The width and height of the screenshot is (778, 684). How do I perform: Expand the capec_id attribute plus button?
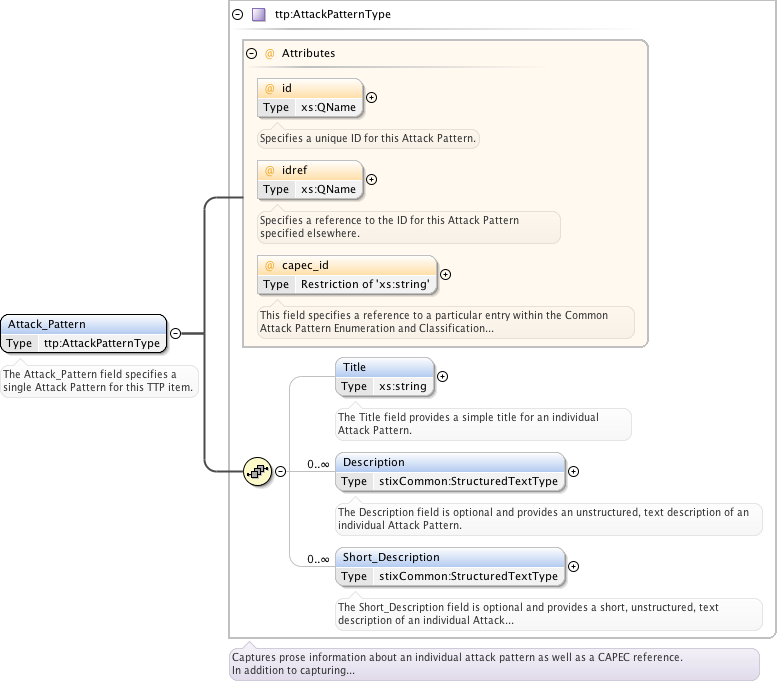click(x=446, y=275)
